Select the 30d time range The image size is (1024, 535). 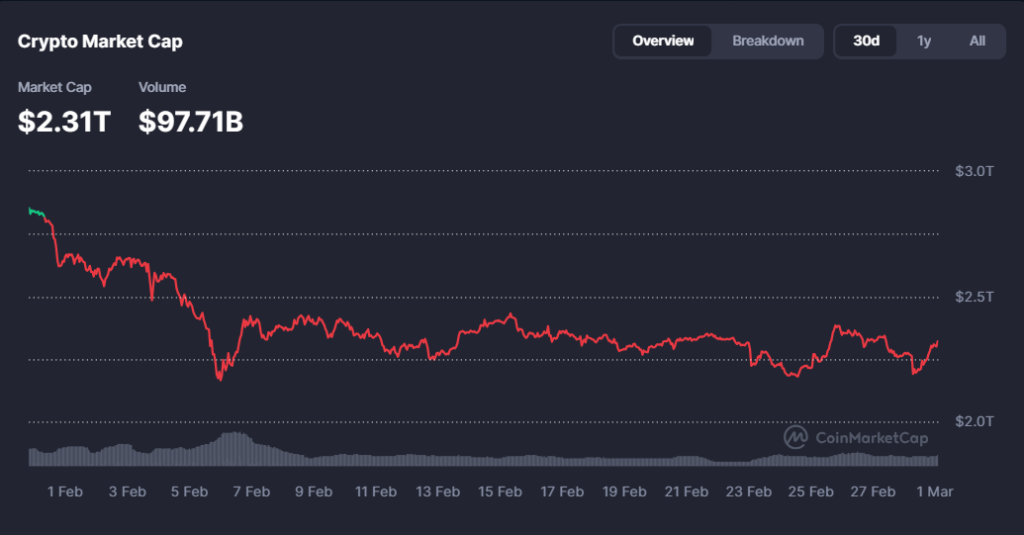click(x=866, y=41)
